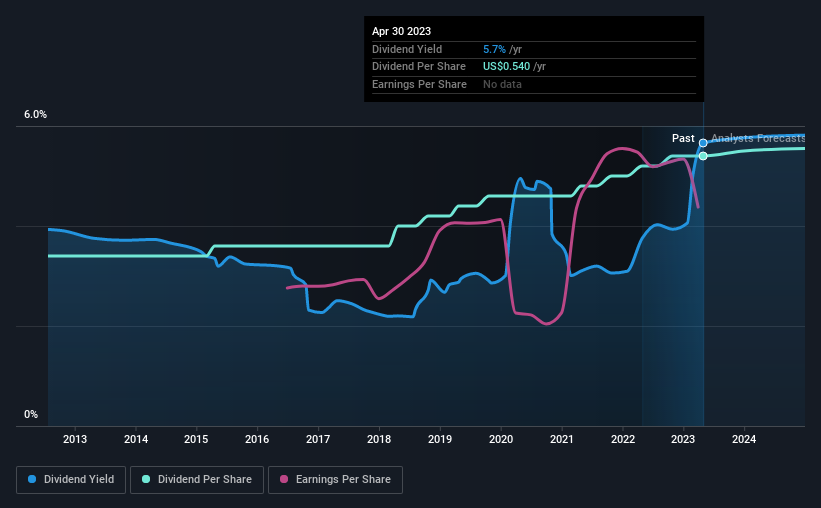Click the US$0.540 dividend per share value

[506, 67]
